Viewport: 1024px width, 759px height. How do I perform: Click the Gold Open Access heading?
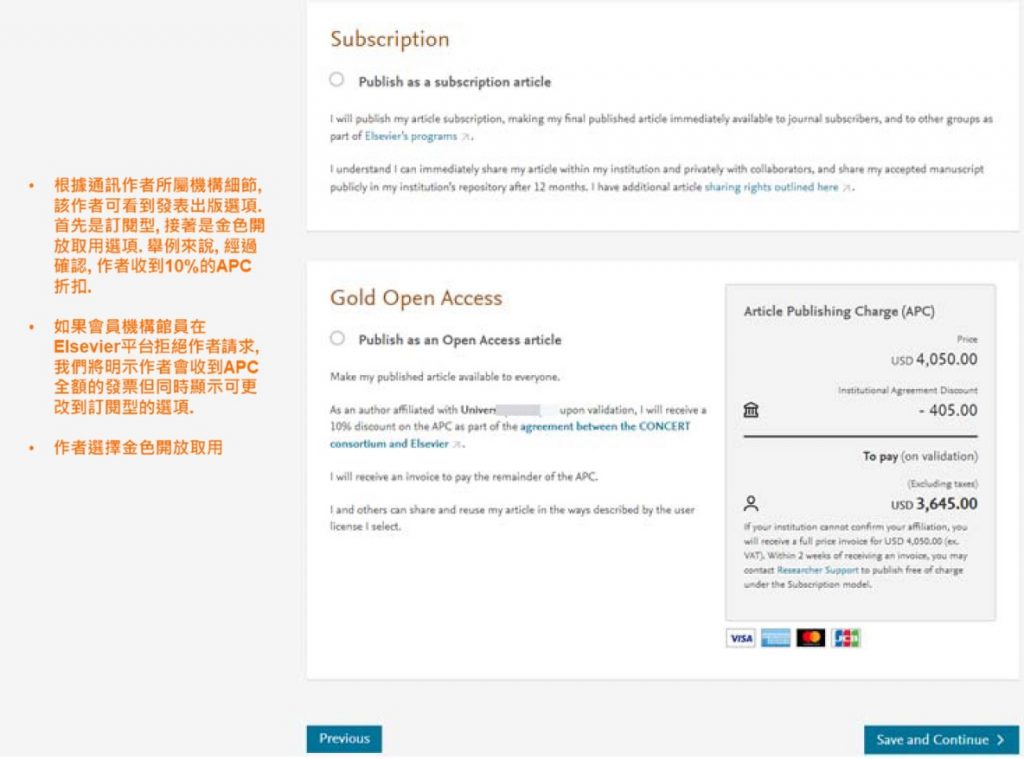pyautogui.click(x=416, y=298)
